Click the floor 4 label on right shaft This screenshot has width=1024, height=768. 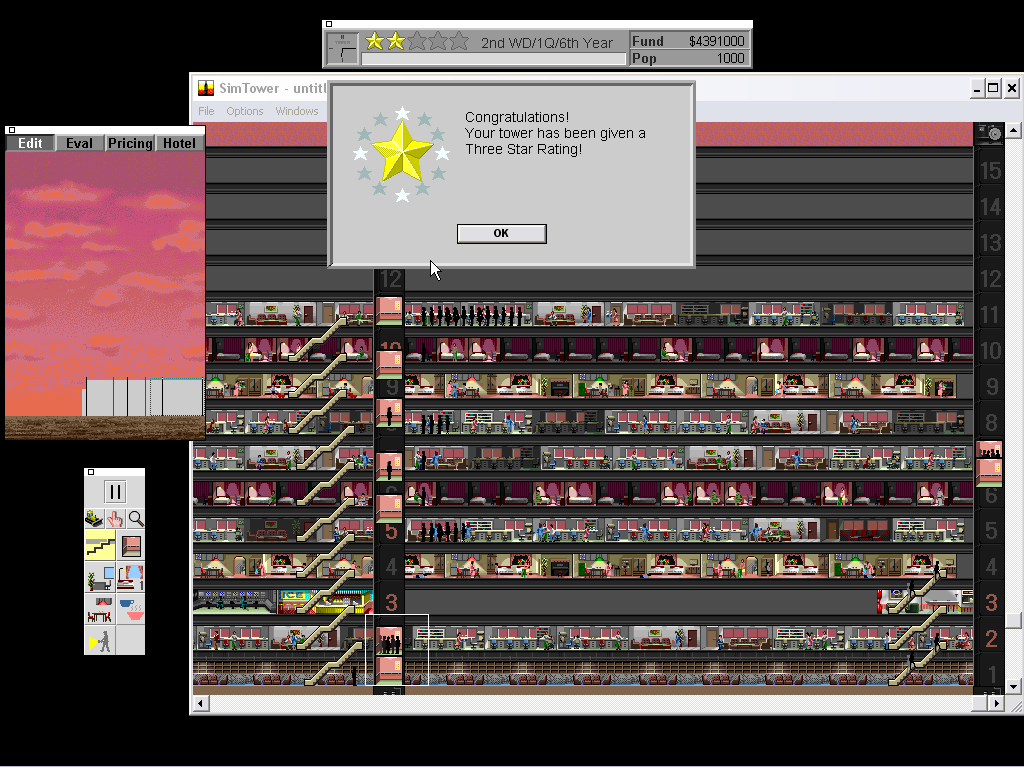click(992, 566)
